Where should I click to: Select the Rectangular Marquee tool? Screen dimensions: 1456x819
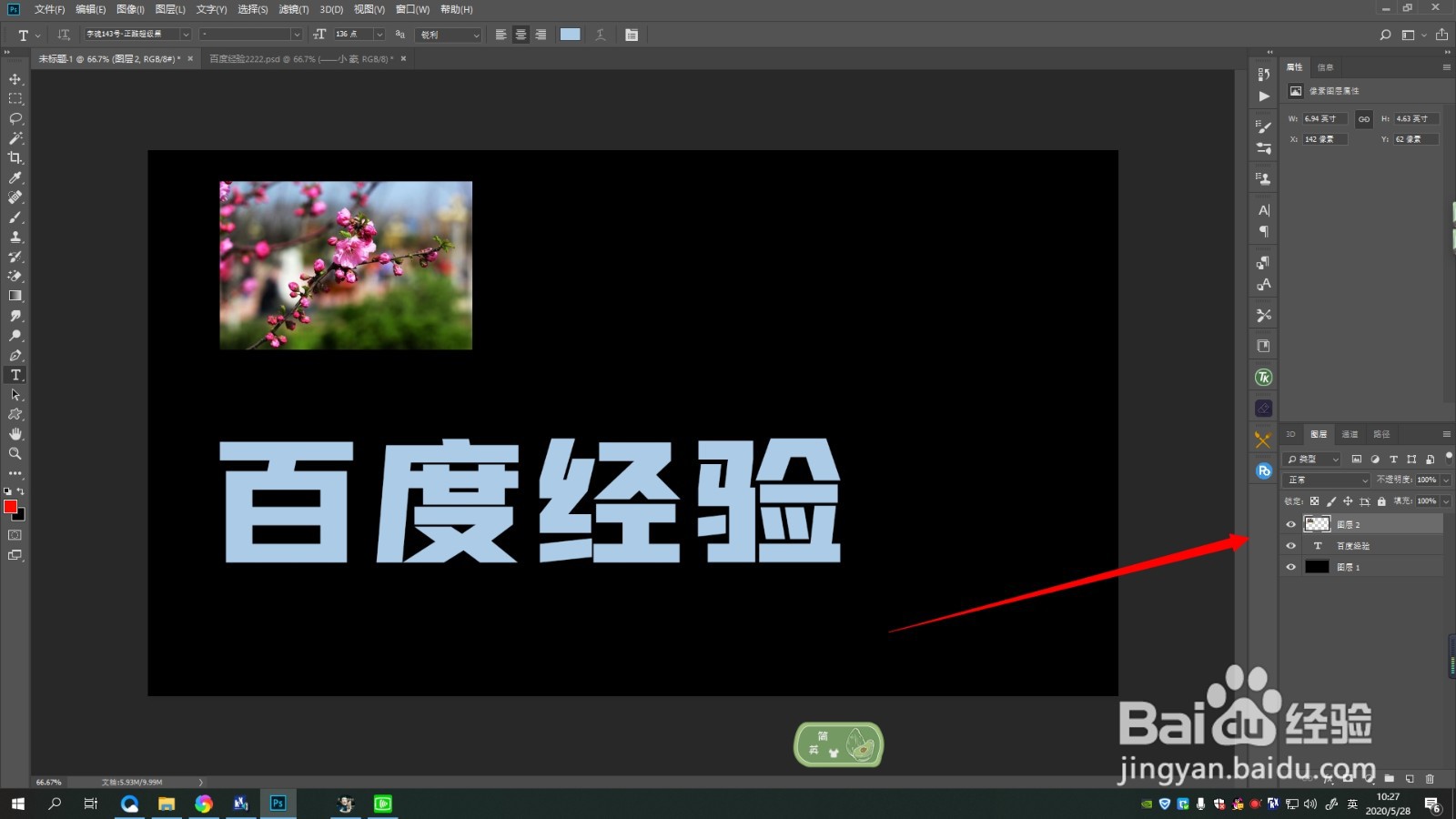click(x=15, y=98)
